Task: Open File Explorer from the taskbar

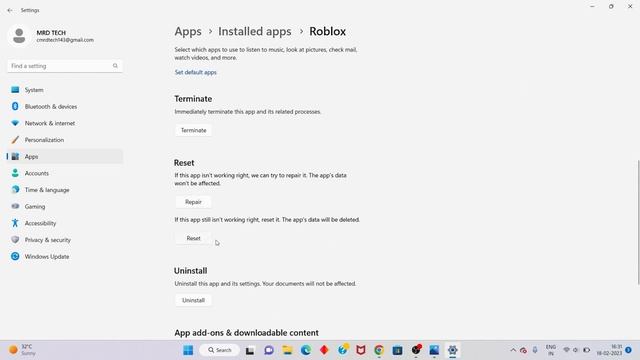Action: point(287,350)
